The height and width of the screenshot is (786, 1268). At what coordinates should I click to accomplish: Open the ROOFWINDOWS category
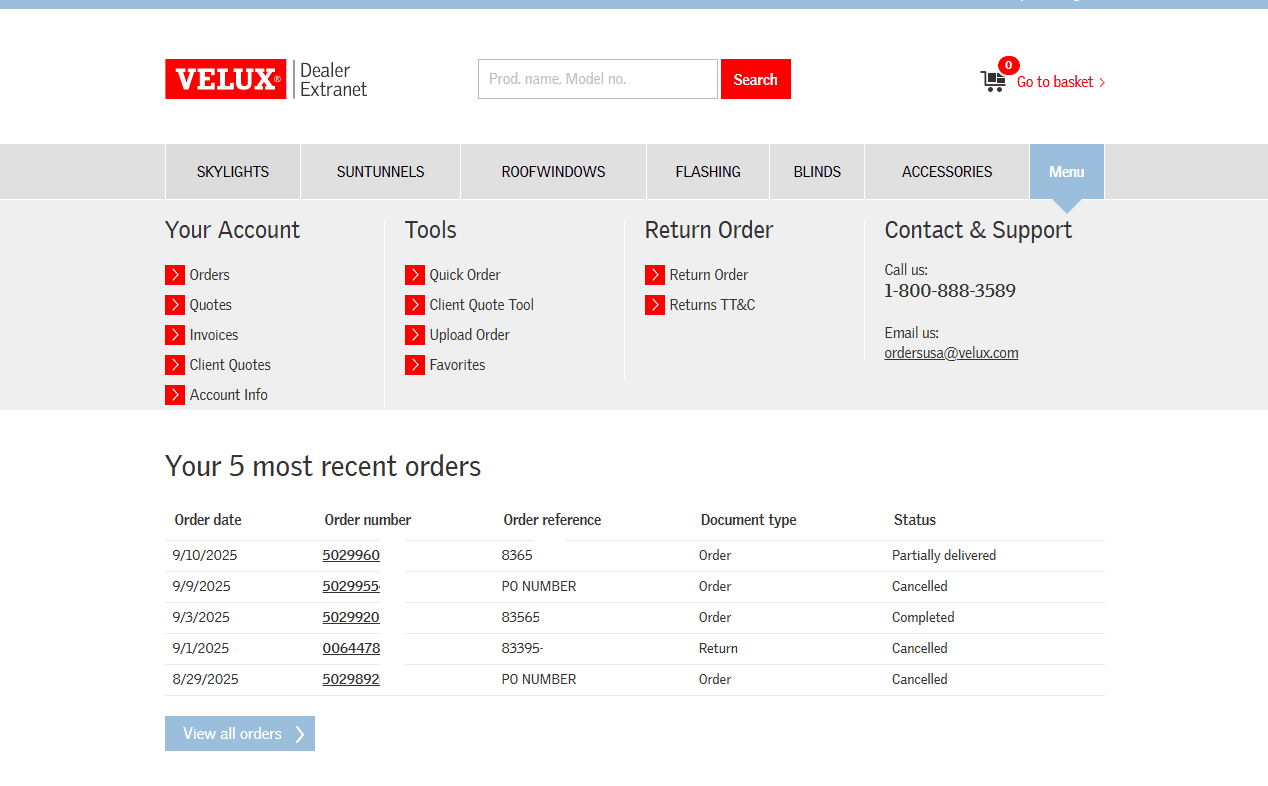[553, 172]
